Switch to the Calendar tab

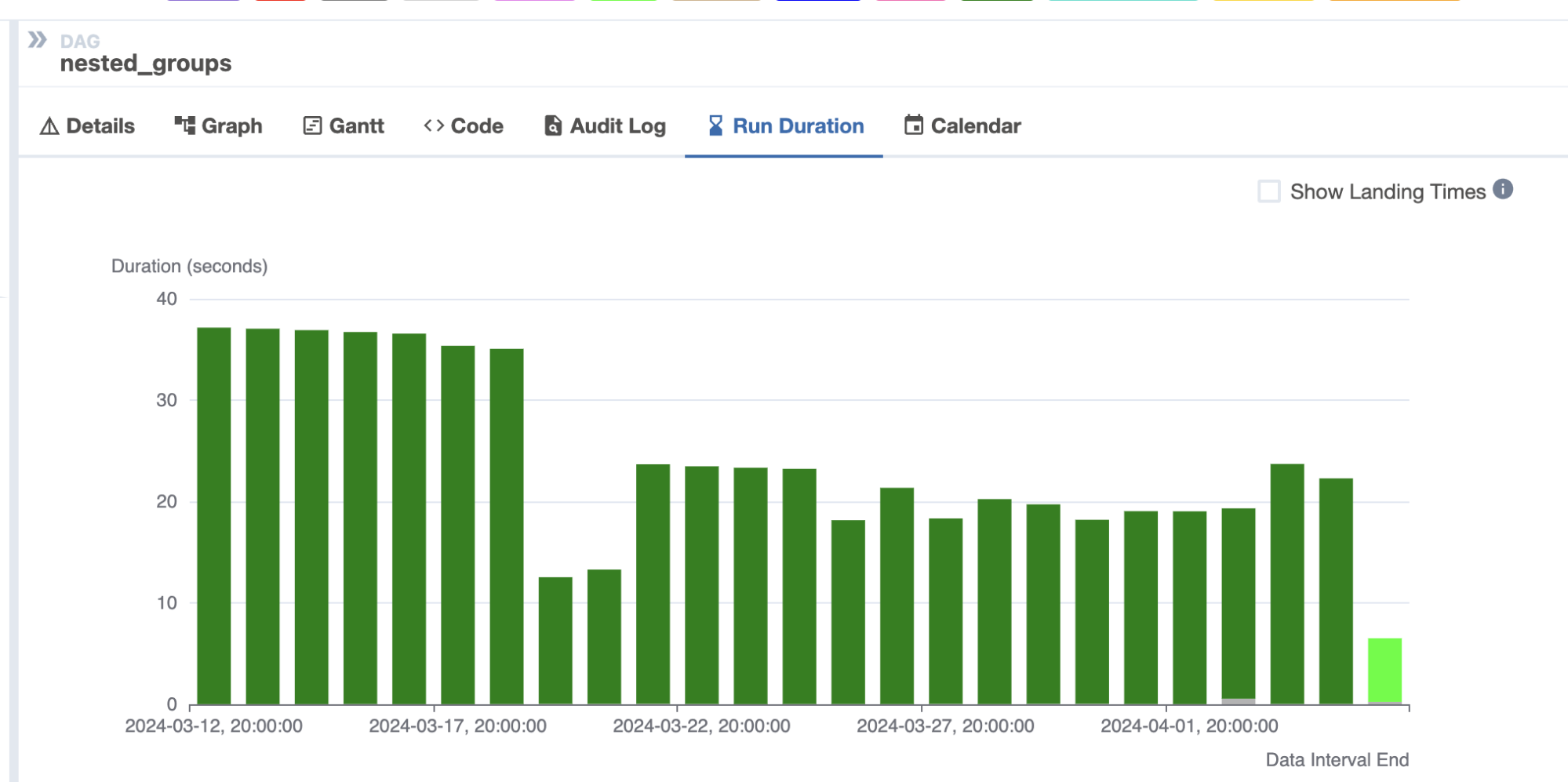(x=962, y=125)
